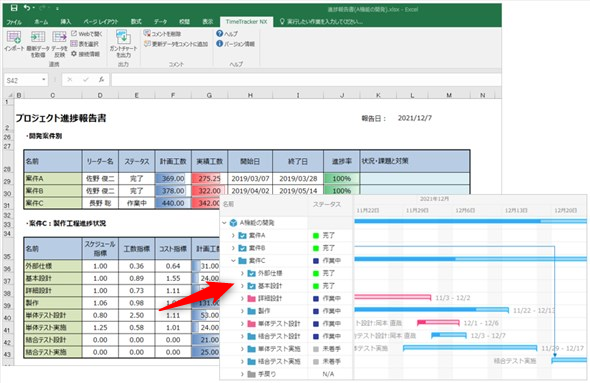Click the lightbulb tell-me icon

pos(282,21)
